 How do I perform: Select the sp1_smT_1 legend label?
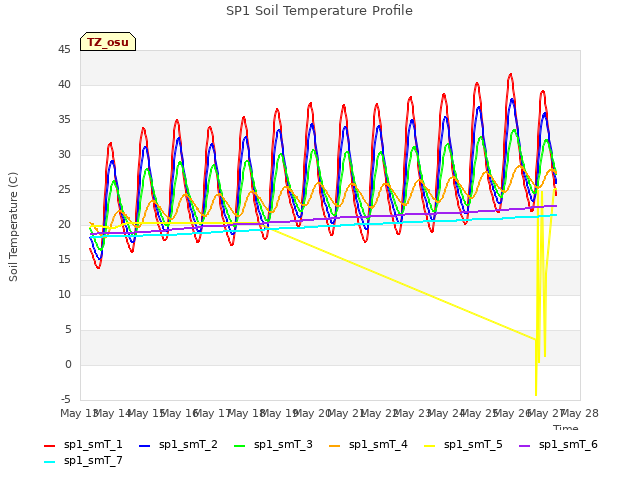pos(93,444)
